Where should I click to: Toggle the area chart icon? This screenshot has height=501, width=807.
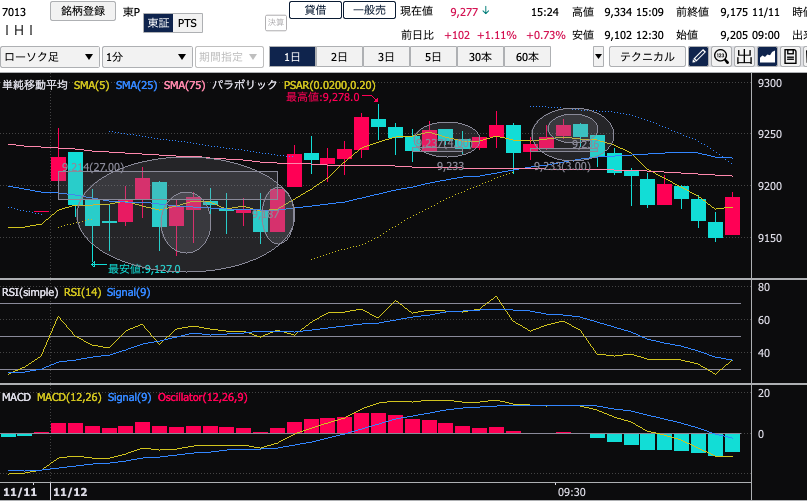click(767, 57)
